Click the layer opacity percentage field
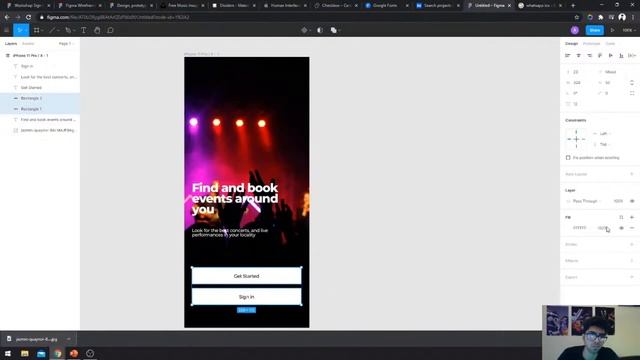The image size is (640, 360). pos(618,201)
